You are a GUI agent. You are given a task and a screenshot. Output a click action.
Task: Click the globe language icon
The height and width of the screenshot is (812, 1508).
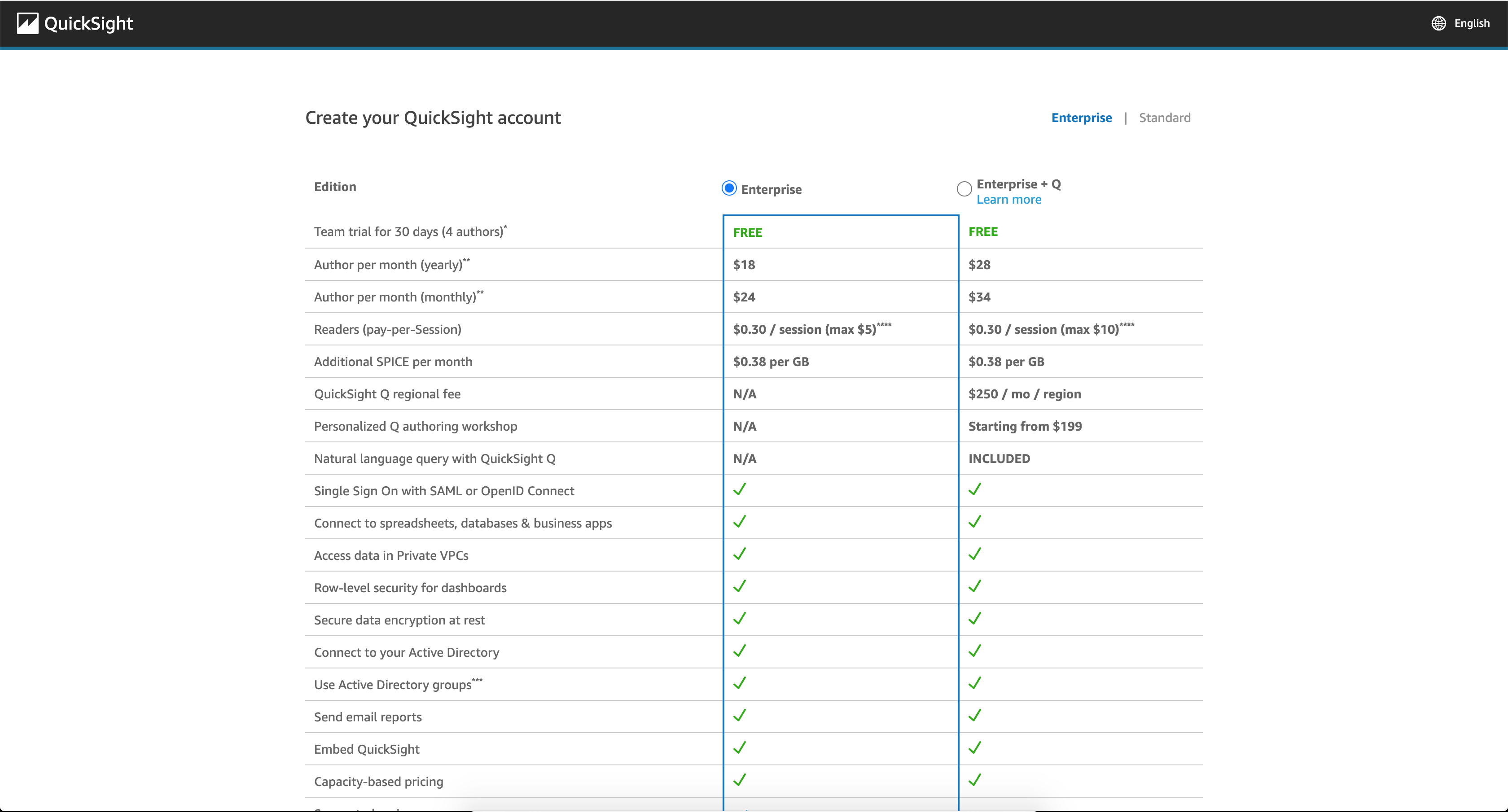pyautogui.click(x=1438, y=23)
